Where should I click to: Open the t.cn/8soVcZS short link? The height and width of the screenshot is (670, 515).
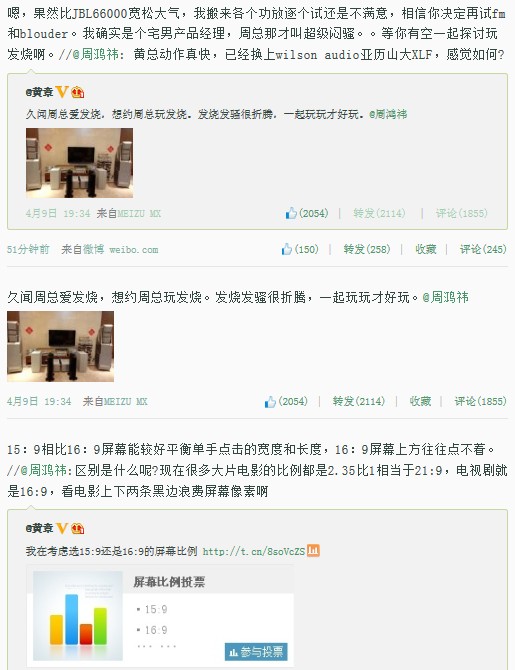tap(254, 551)
